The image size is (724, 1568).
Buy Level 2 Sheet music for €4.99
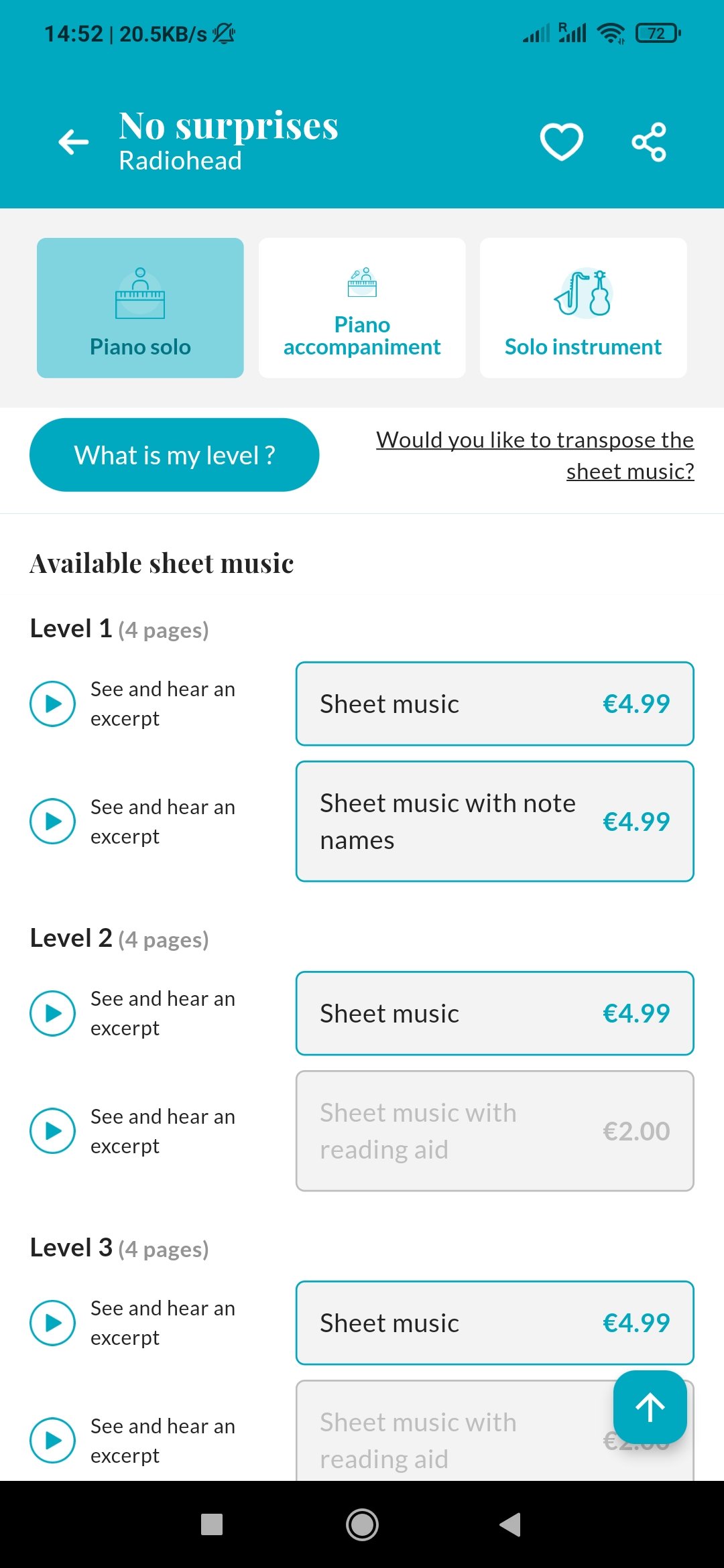pyautogui.click(x=495, y=1013)
